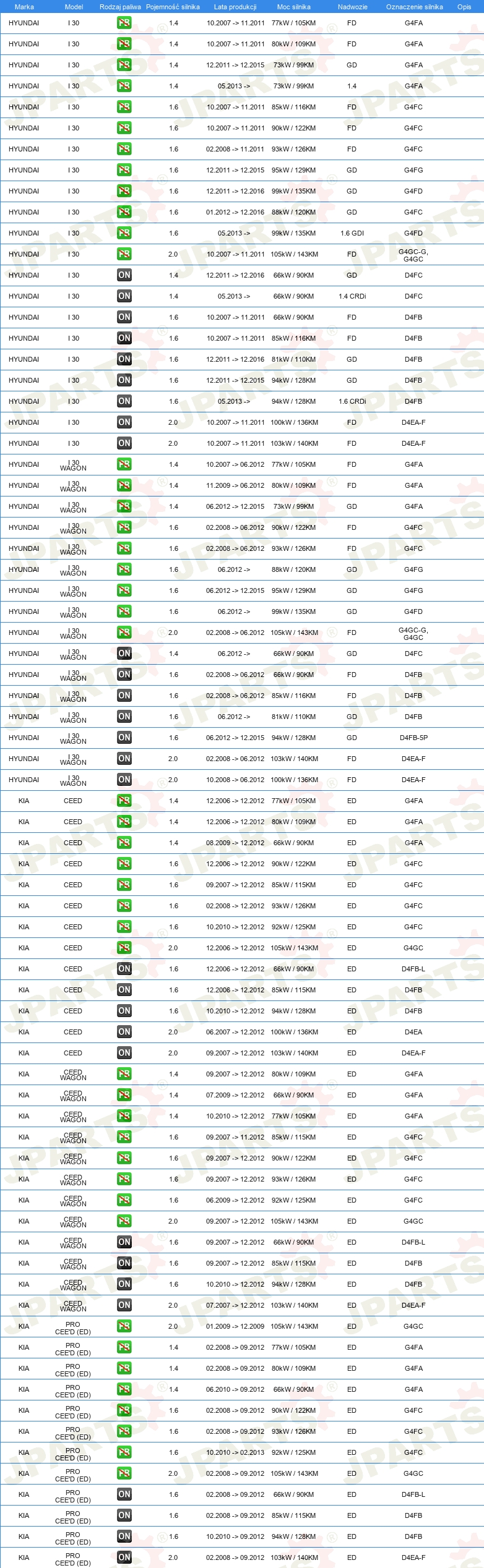This screenshot has height=1568, width=484.
Task: Click the date range 10.2008 -> 06.2012
Action: [235, 780]
